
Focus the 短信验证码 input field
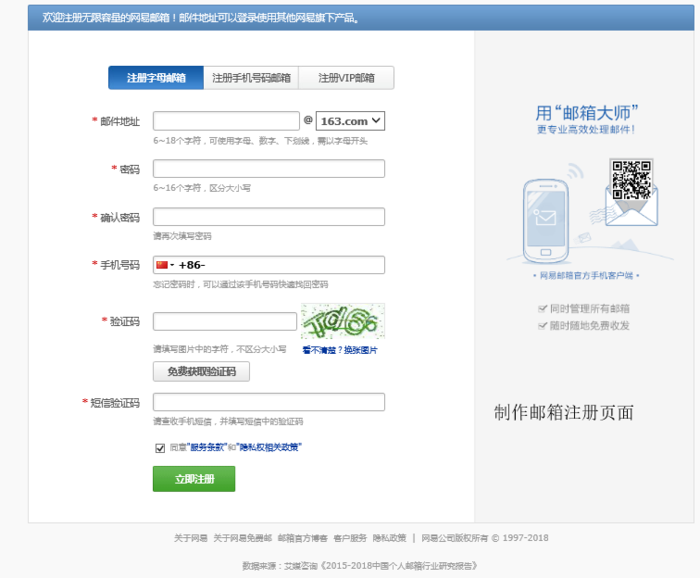point(269,402)
